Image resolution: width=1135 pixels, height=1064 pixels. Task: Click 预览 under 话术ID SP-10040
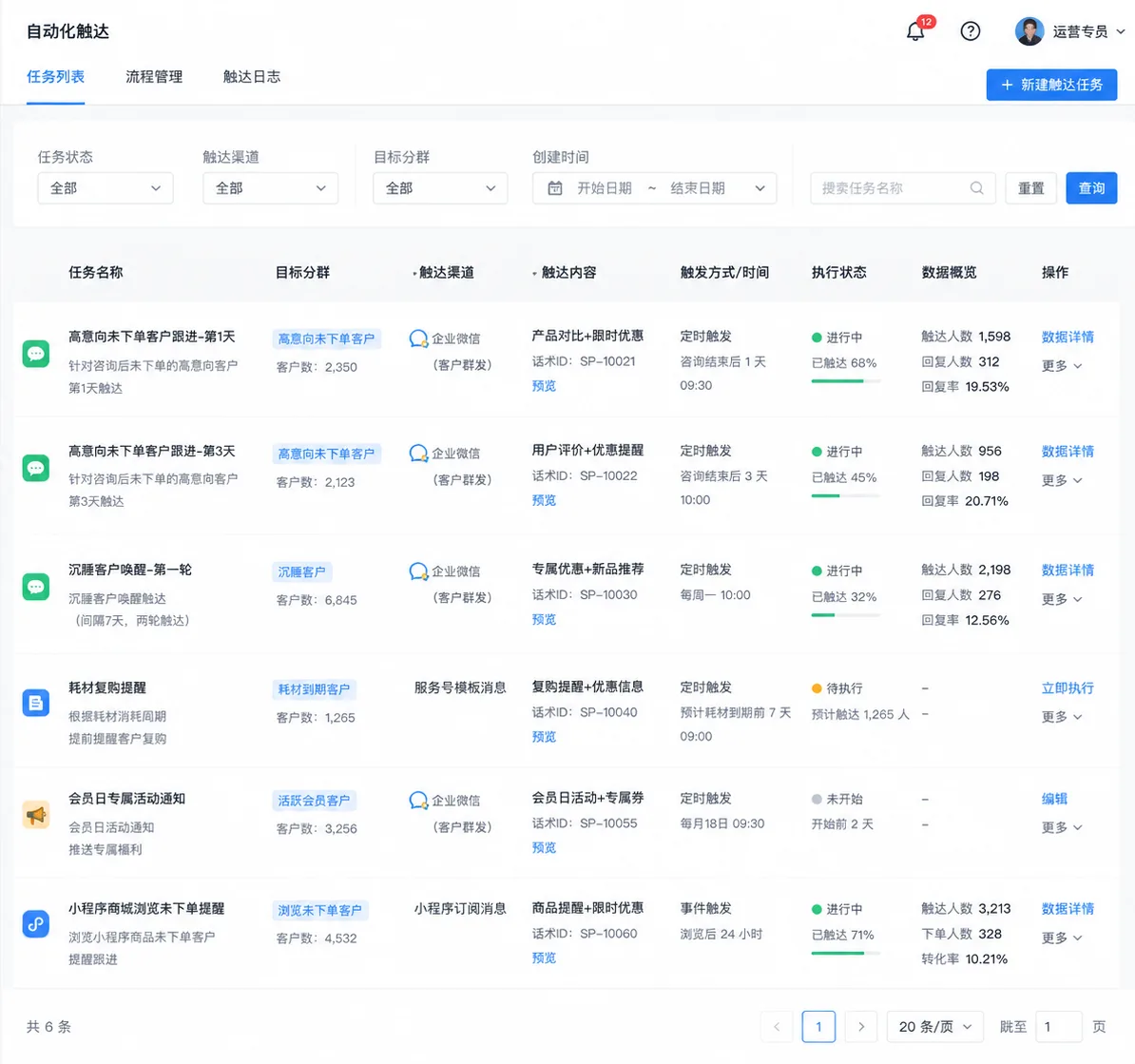pos(545,737)
